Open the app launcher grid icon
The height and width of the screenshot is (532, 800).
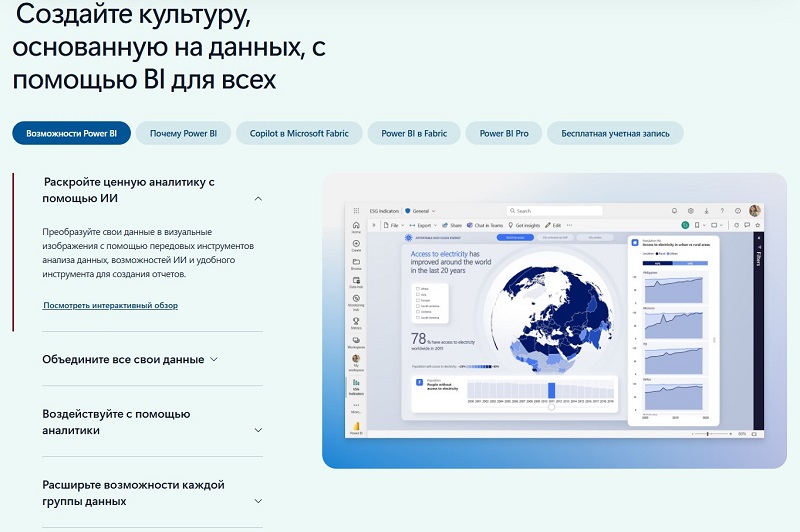tap(356, 211)
